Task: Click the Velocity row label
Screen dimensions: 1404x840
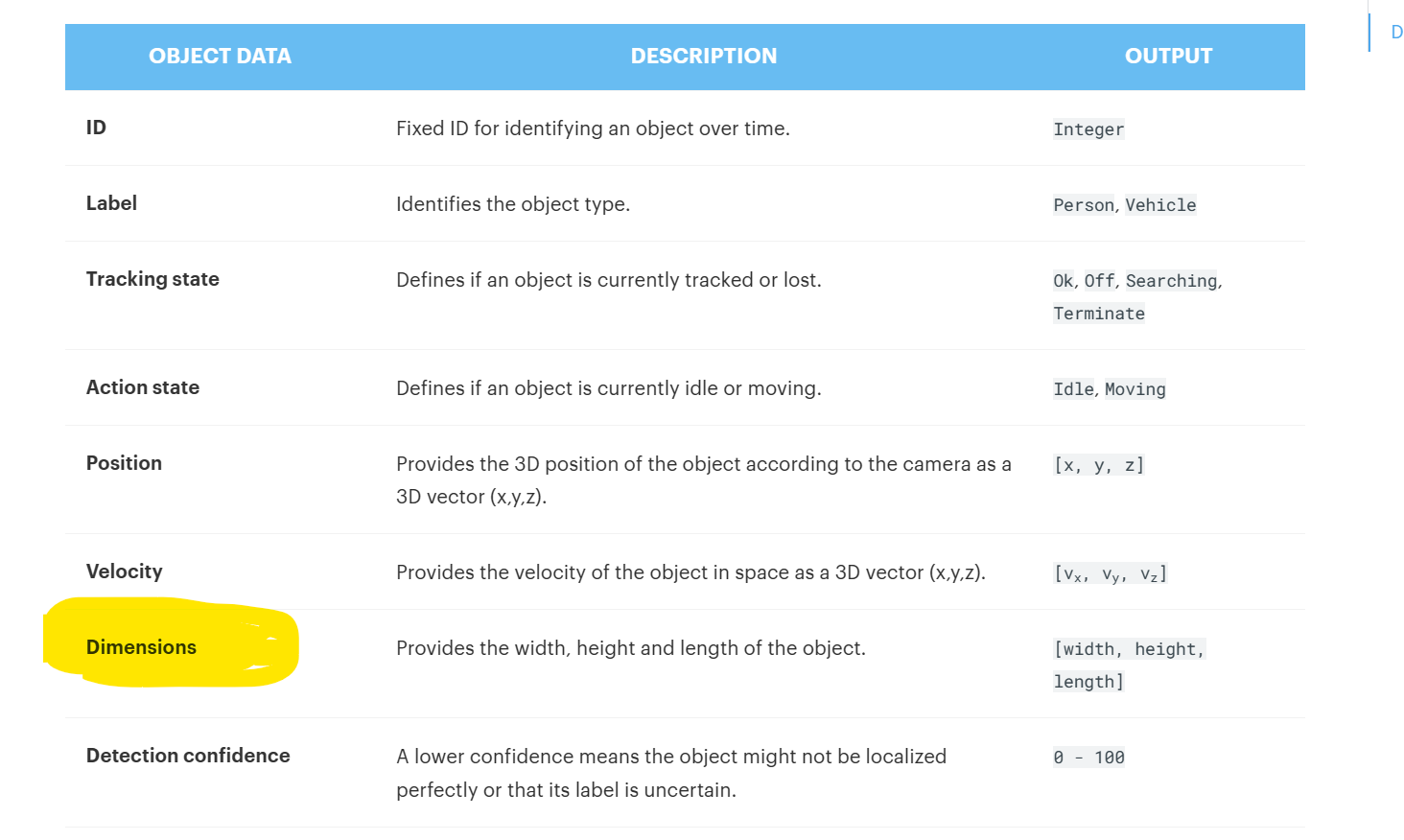Action: point(124,572)
